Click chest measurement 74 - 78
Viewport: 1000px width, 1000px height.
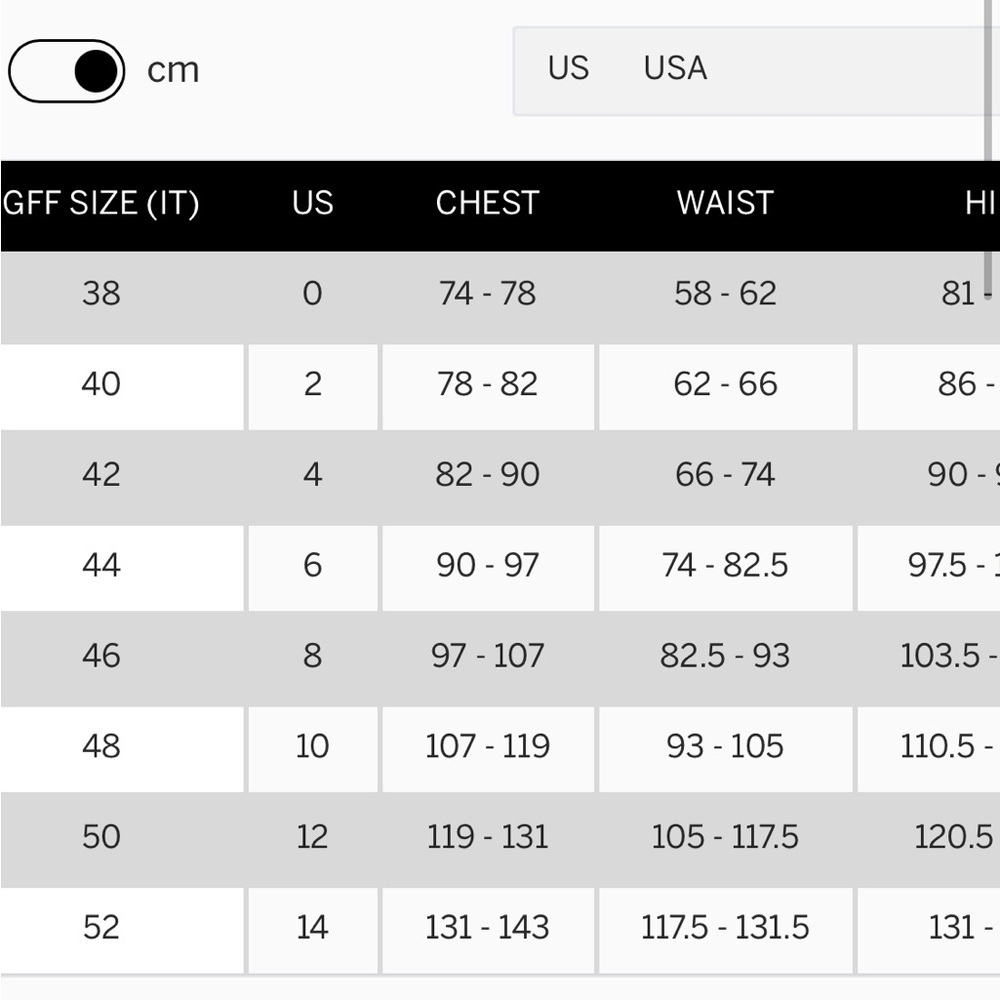(x=487, y=294)
